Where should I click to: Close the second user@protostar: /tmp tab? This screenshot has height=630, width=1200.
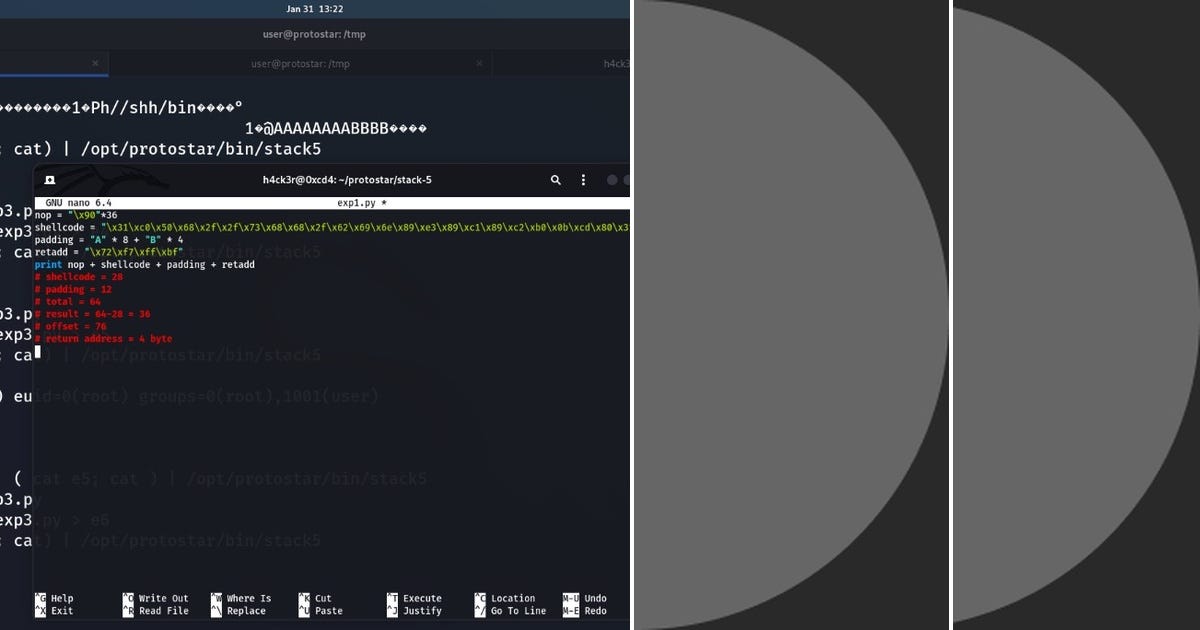pyautogui.click(x=478, y=63)
